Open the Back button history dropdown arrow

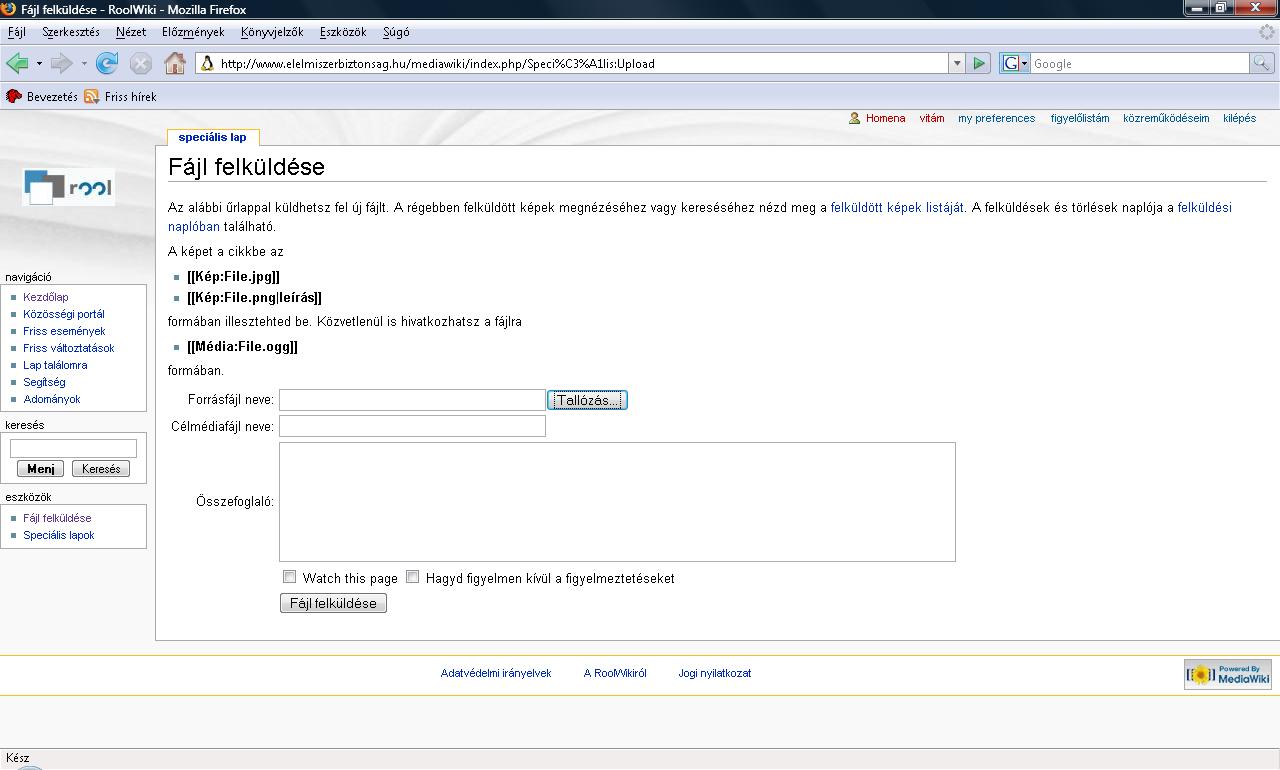[x=39, y=63]
